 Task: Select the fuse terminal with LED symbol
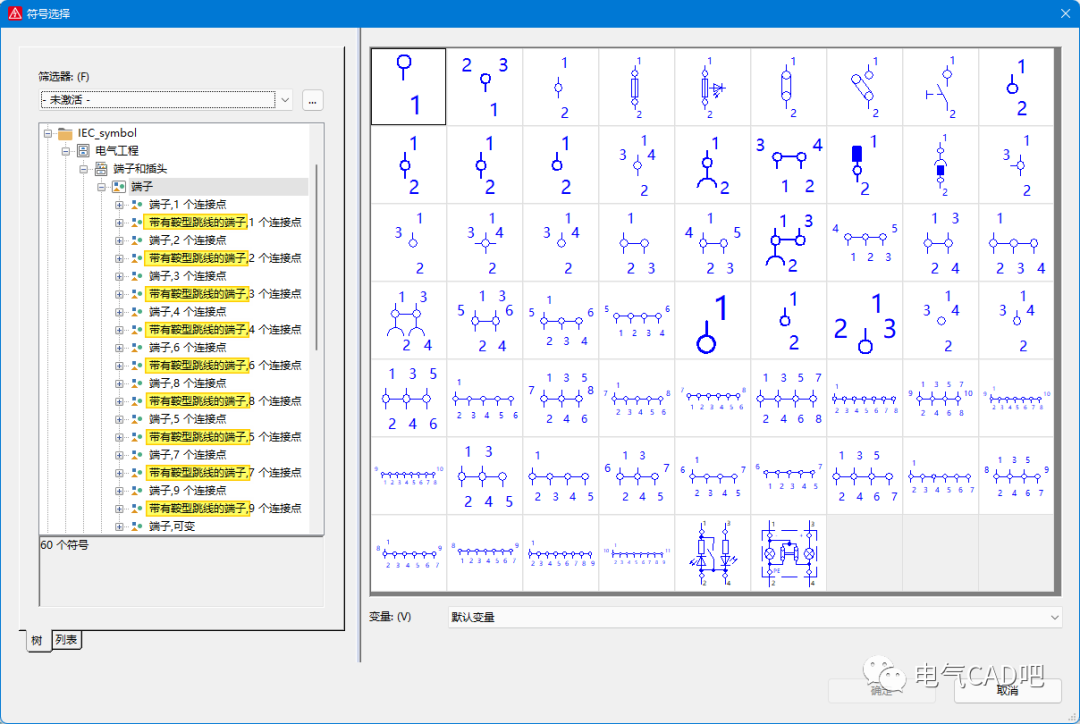(712, 87)
